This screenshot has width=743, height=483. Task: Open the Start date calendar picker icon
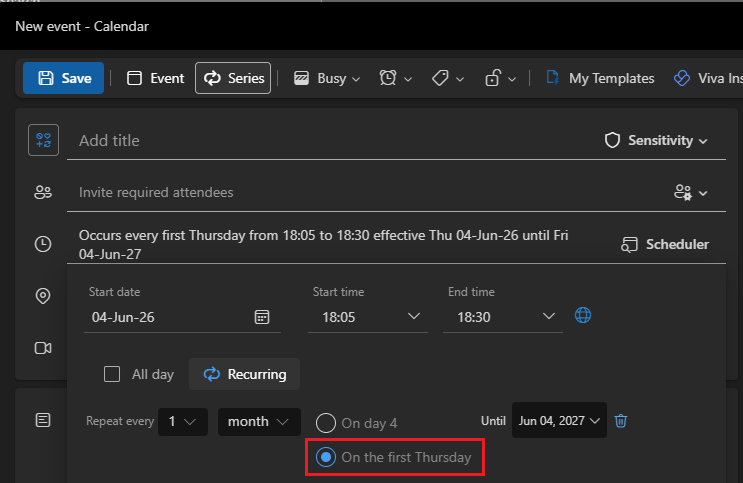click(x=262, y=317)
